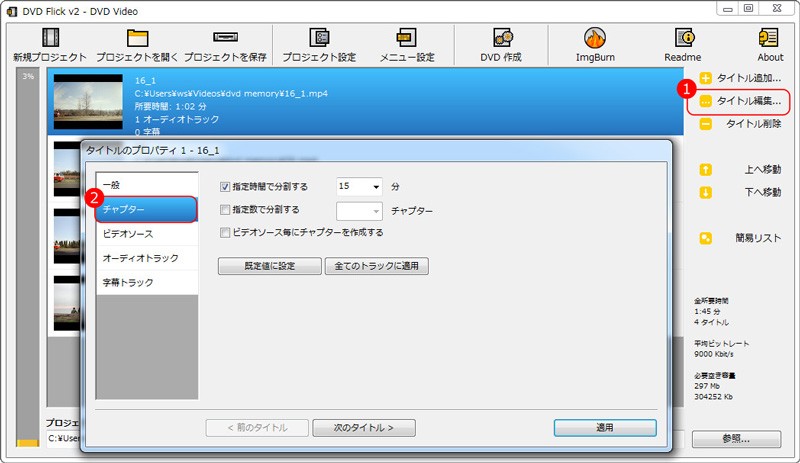Click 全てのトラックに適用 button
800x463 pixels.
[377, 266]
